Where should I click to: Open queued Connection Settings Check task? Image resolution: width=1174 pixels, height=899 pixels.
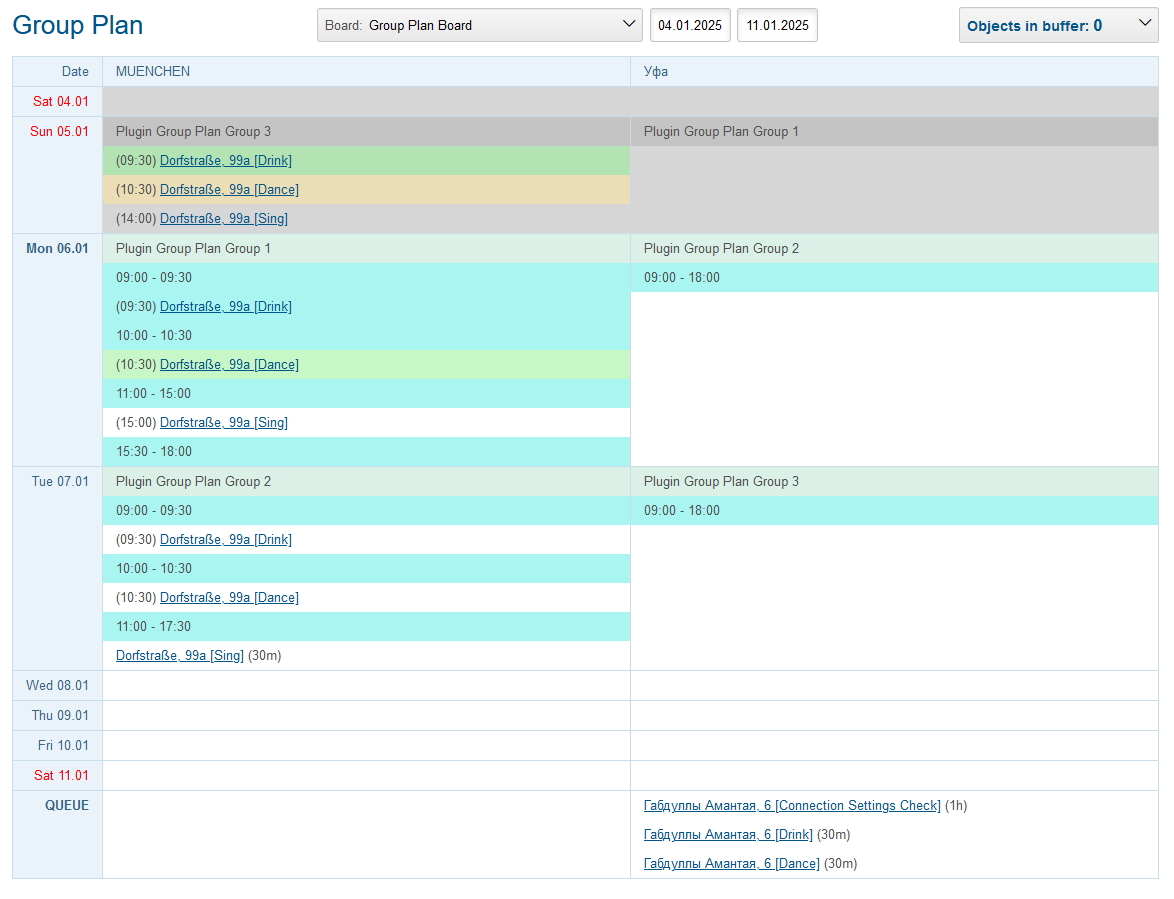coord(792,806)
